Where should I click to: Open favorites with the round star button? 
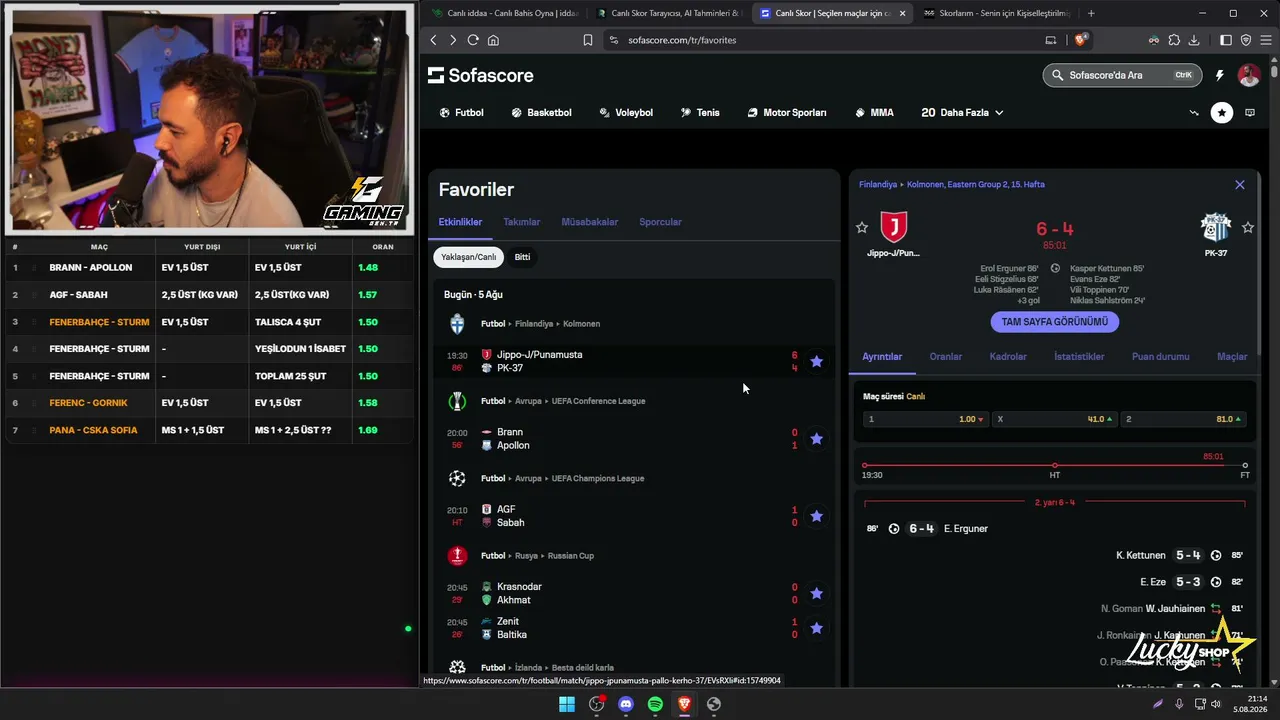click(x=1222, y=113)
